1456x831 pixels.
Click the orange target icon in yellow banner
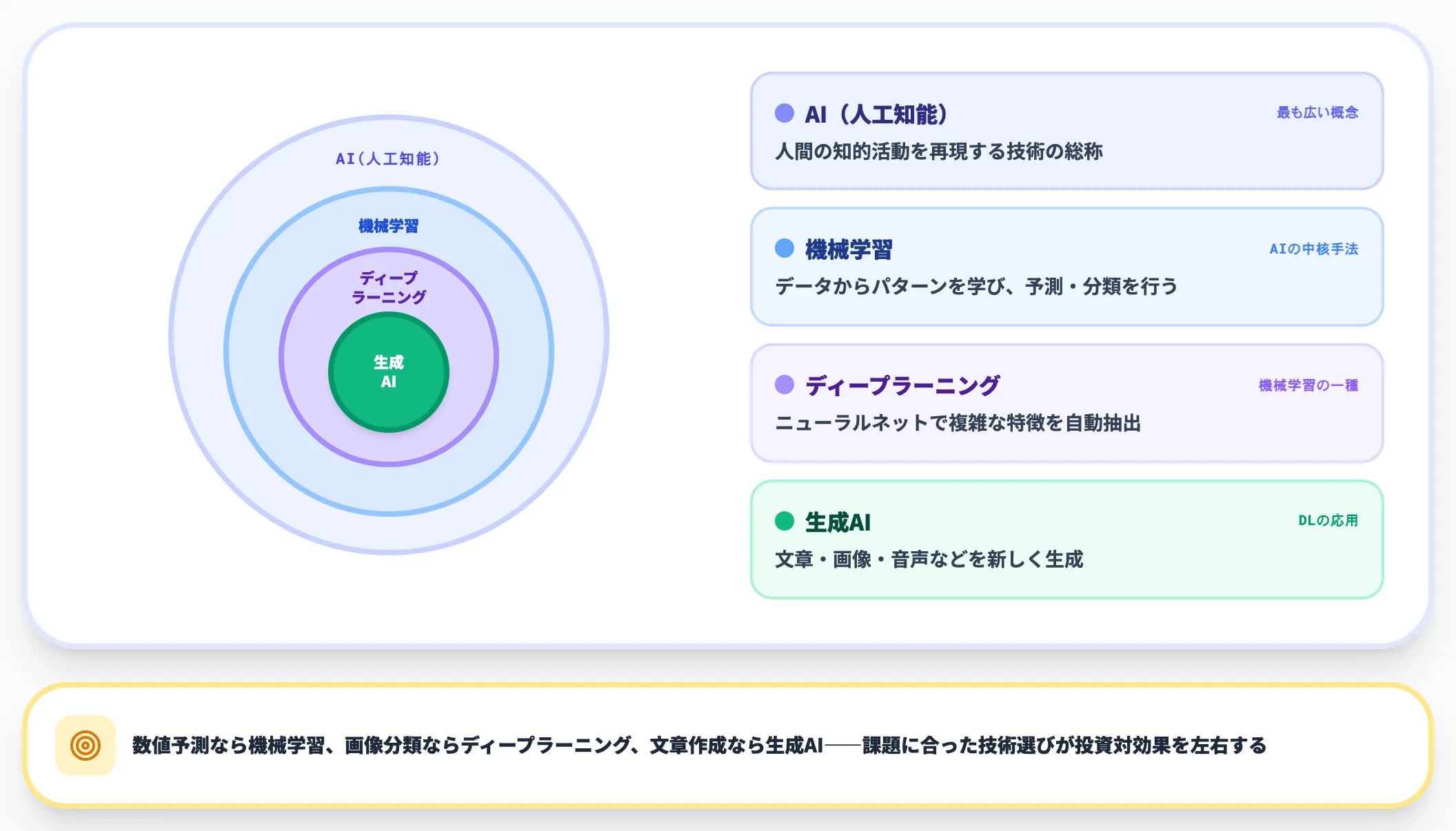85,745
